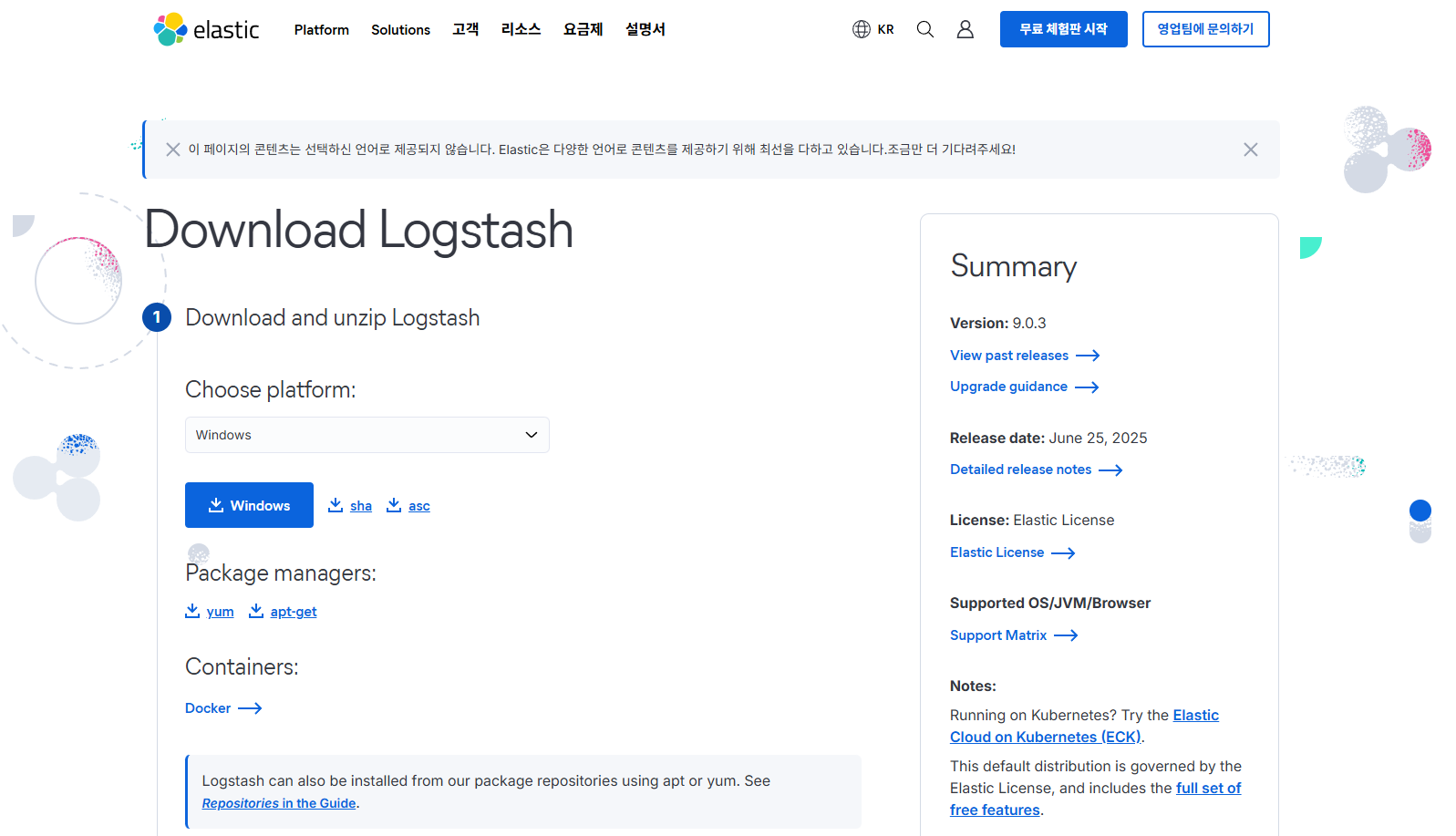Screen dimensions: 1456x836
Task: Click the Download Logstash heading
Action: [359, 229]
